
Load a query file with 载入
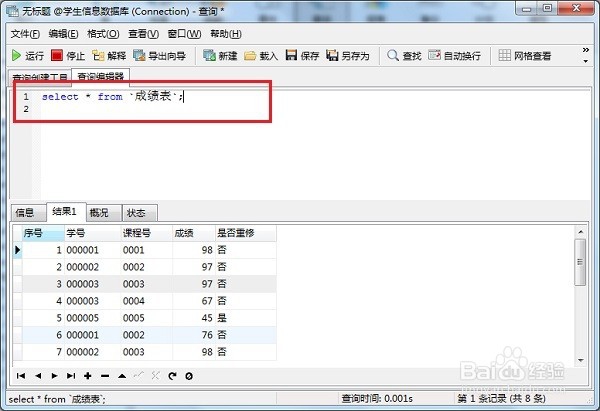(261, 56)
